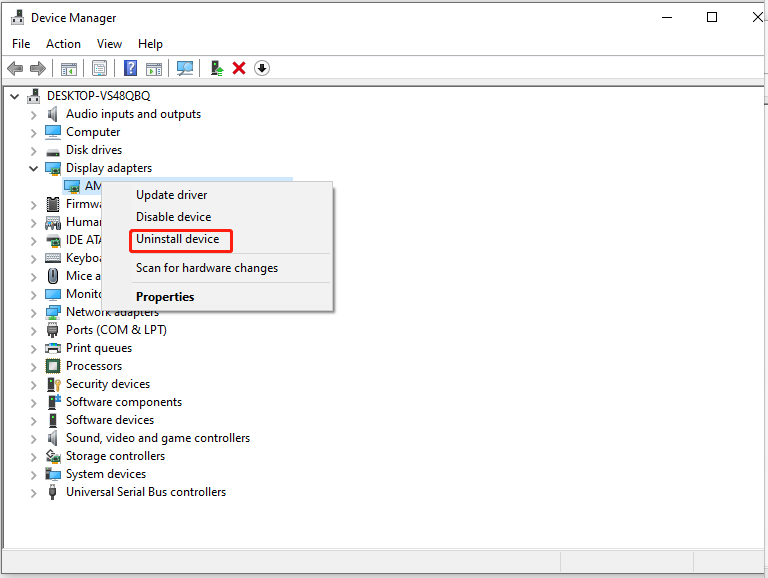Collapse the Display adapters category
The height and width of the screenshot is (578, 768).
34,168
